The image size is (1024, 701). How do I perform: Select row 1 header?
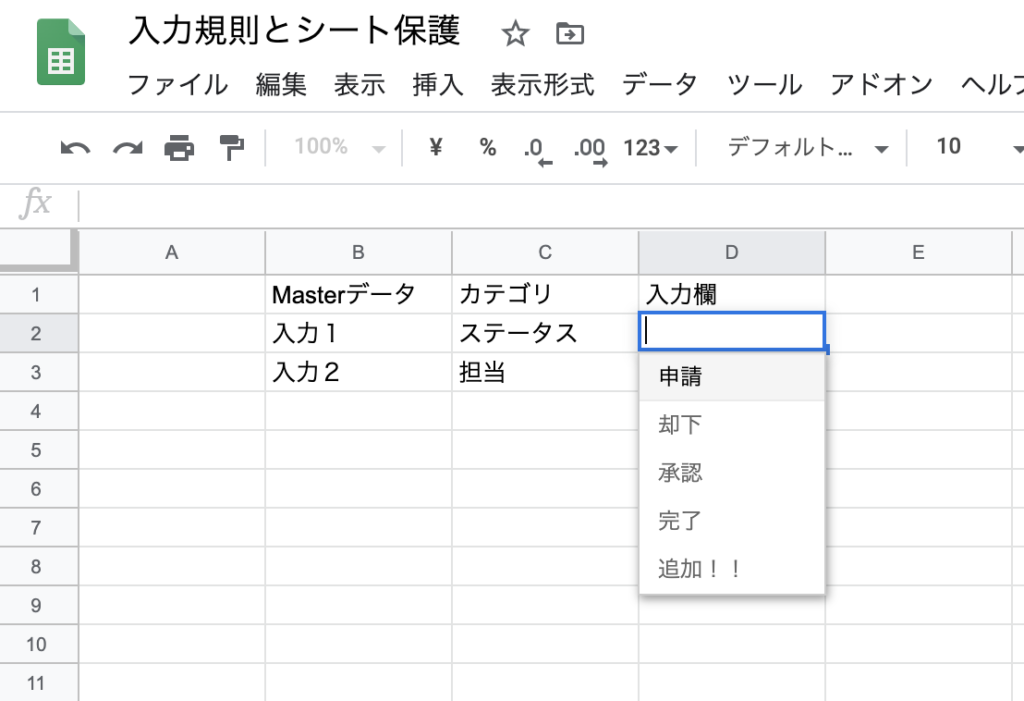click(x=39, y=295)
